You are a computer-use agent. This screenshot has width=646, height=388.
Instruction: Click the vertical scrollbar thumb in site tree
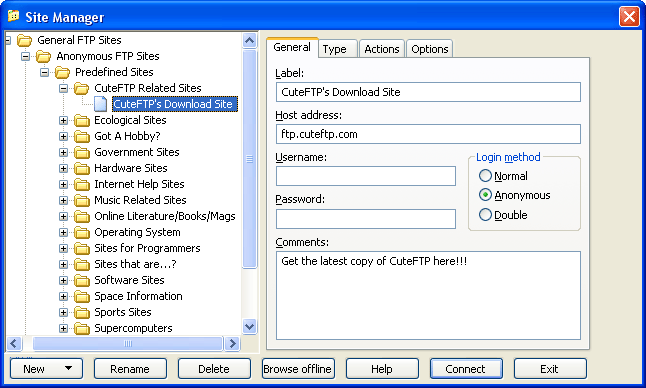coord(250,159)
